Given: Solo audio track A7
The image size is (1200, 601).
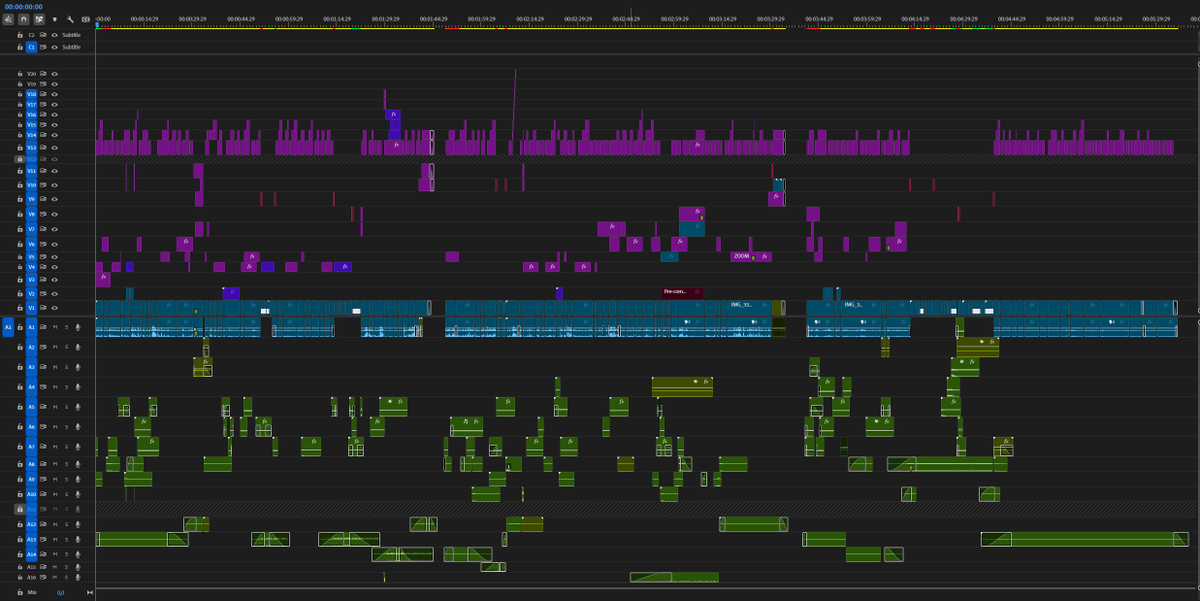Looking at the screenshot, I should [67, 446].
